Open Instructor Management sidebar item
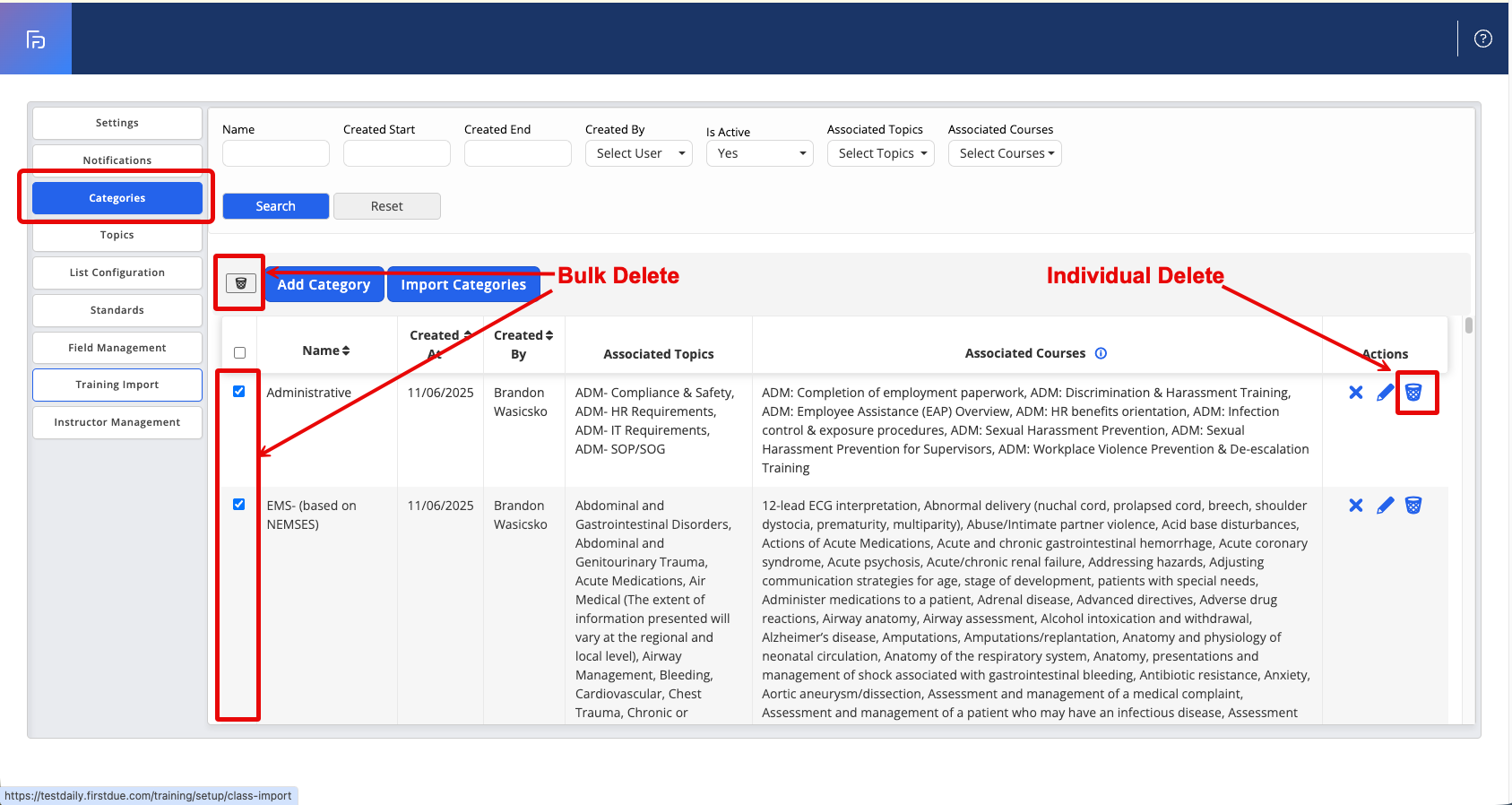1512x805 pixels. (117, 422)
